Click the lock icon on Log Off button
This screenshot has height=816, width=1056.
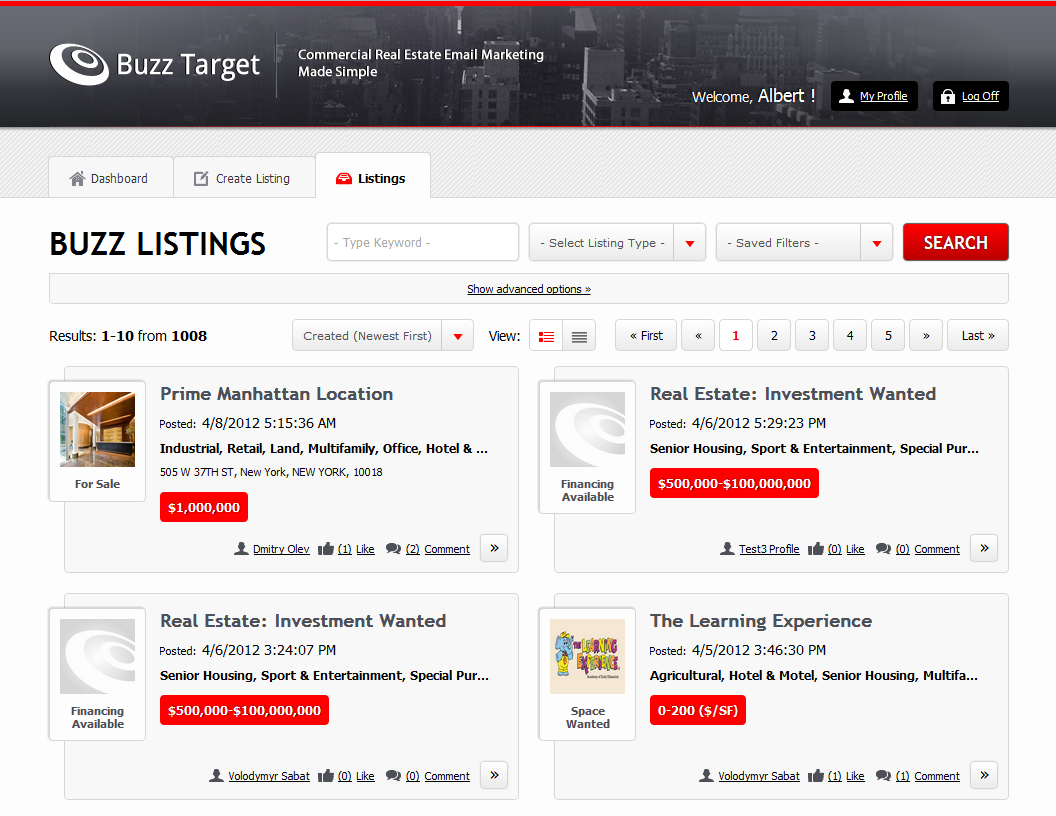click(x=948, y=96)
